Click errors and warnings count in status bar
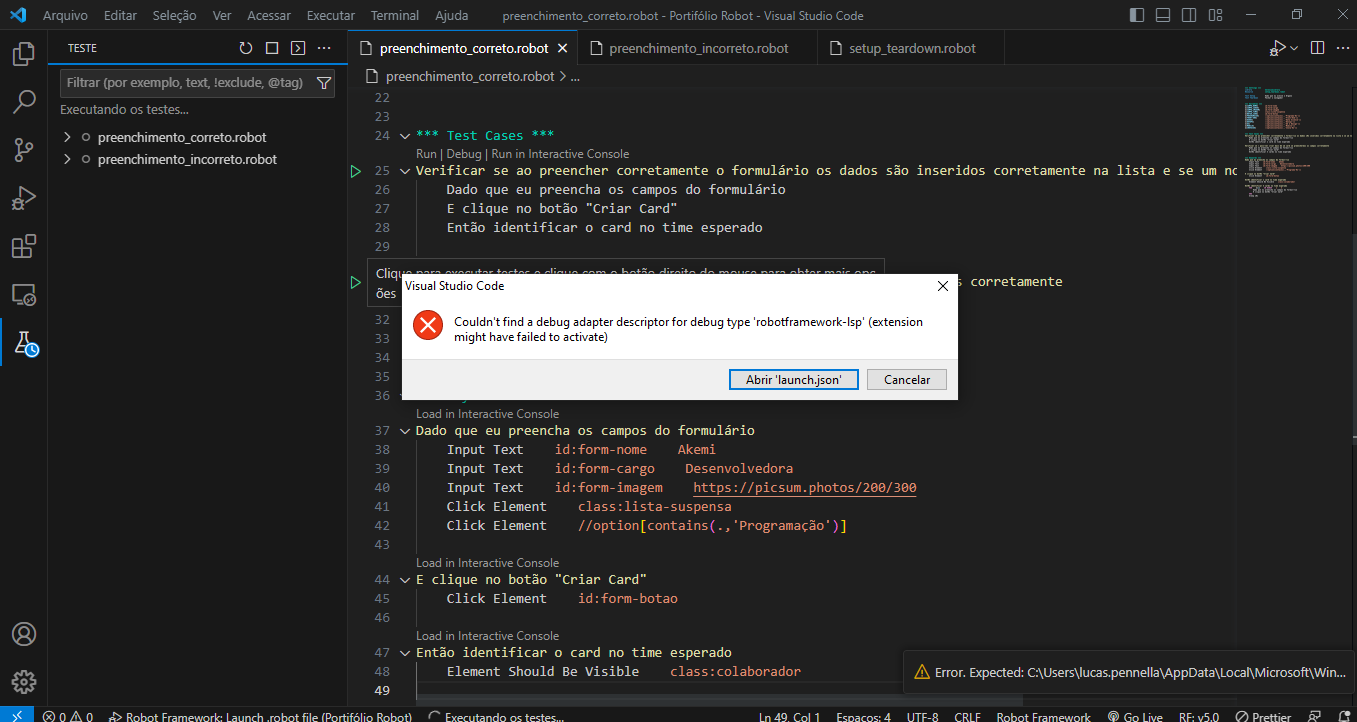Image resolution: width=1357 pixels, height=722 pixels. coord(68,717)
